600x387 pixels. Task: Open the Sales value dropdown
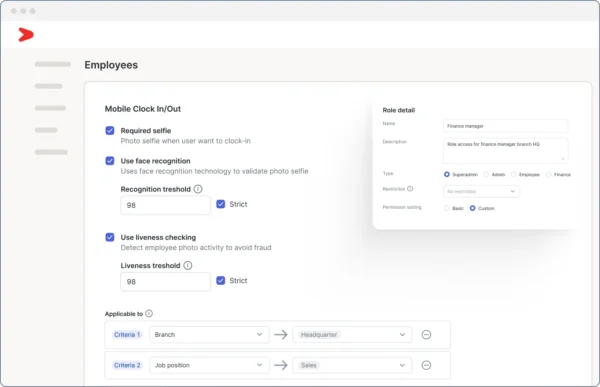(352, 365)
